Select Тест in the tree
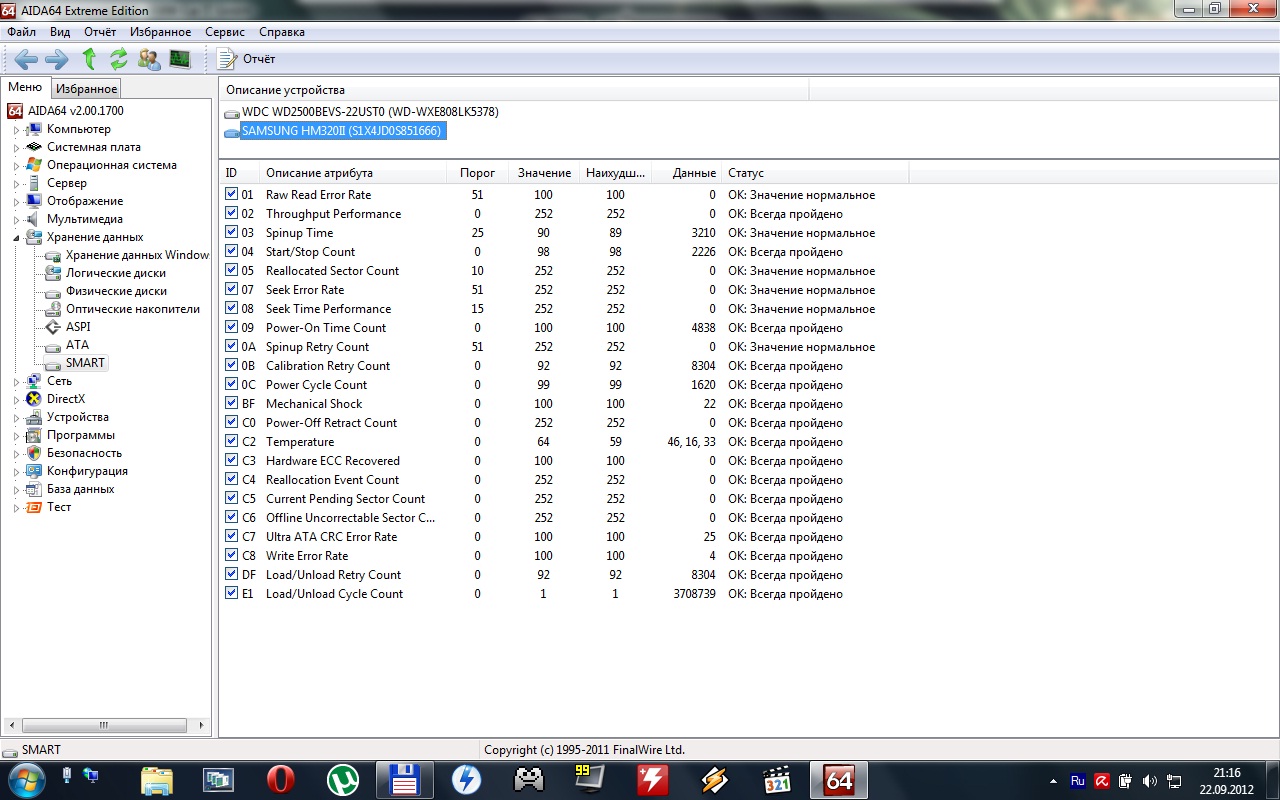Viewport: 1280px width, 800px height. point(59,507)
